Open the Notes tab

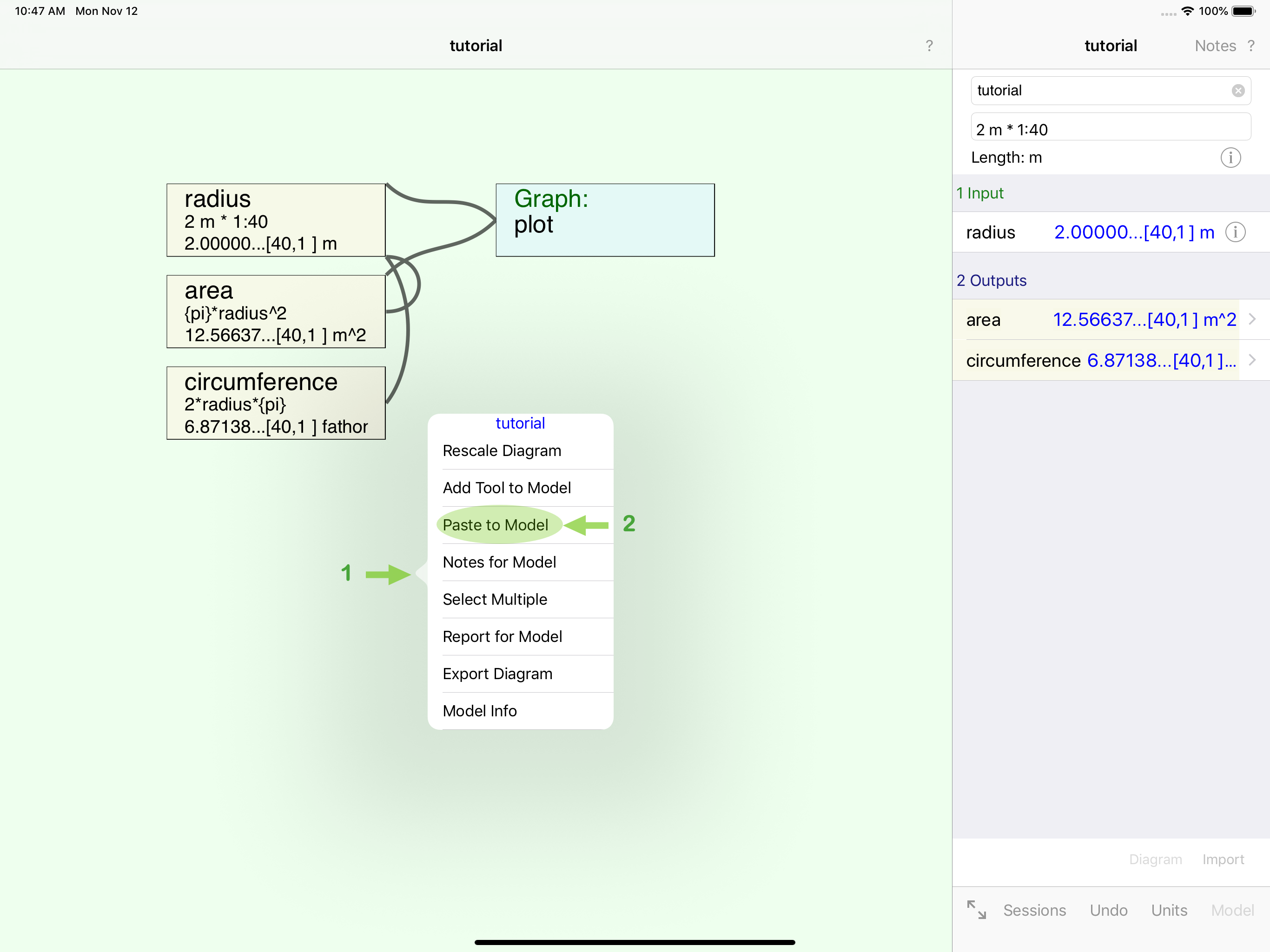[x=1215, y=46]
